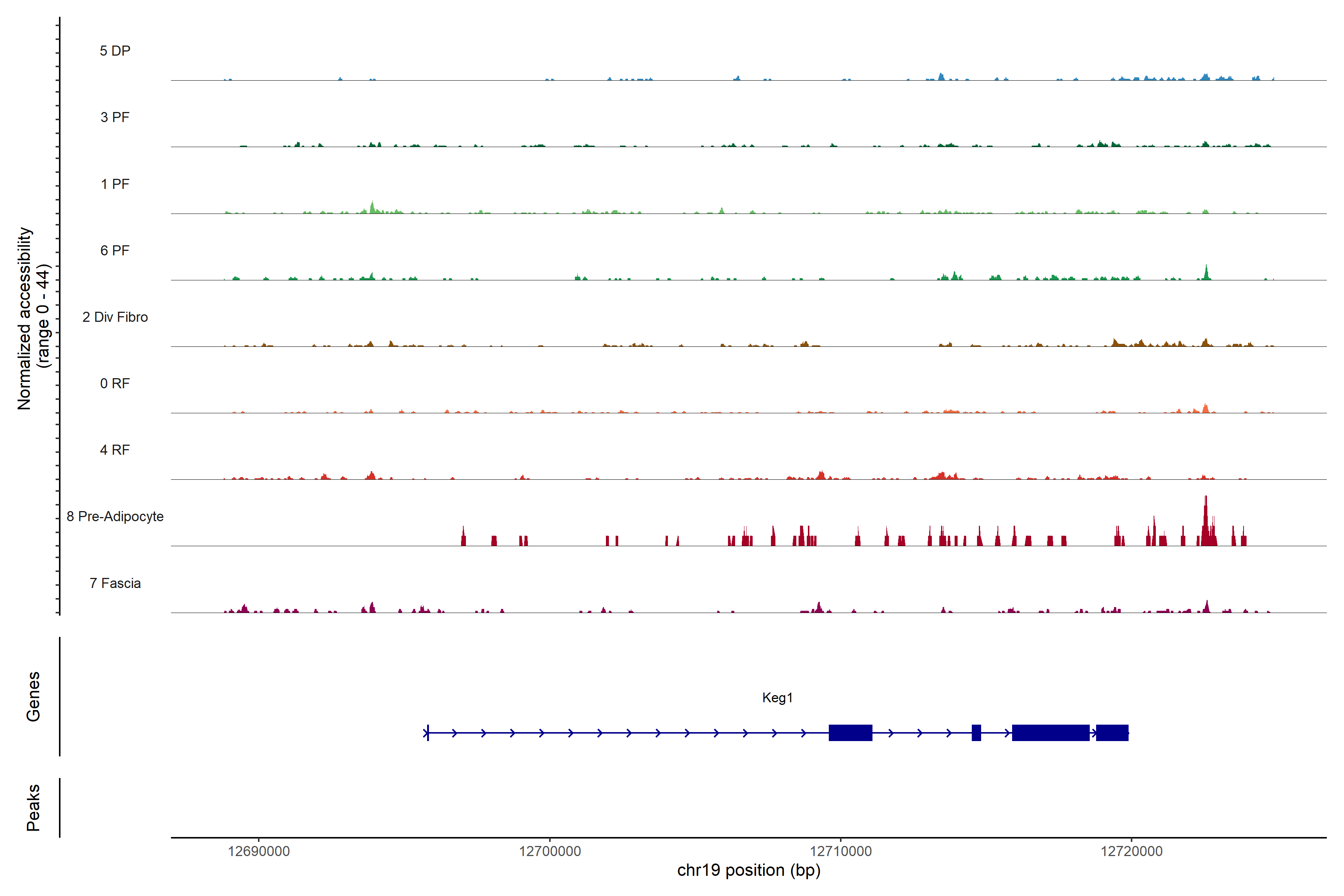1344x896 pixels.
Task: Click the 12700000 axis tick label
Action: pyautogui.click(x=550, y=851)
